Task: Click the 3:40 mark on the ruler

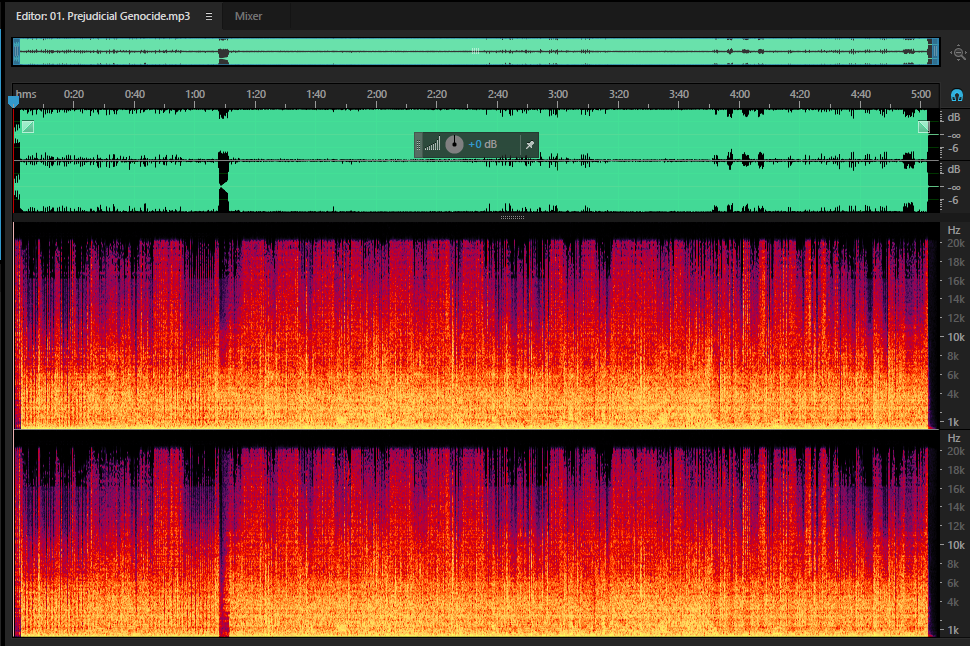Action: click(x=678, y=94)
